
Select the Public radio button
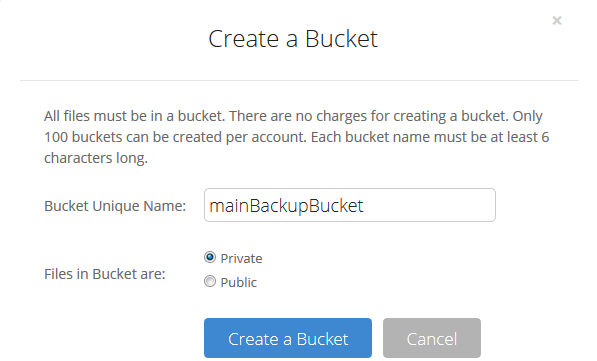point(210,281)
